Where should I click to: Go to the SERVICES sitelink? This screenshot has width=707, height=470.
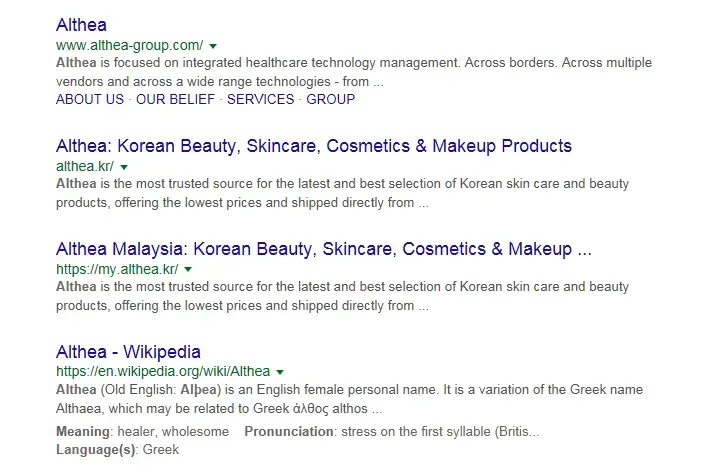(x=260, y=99)
